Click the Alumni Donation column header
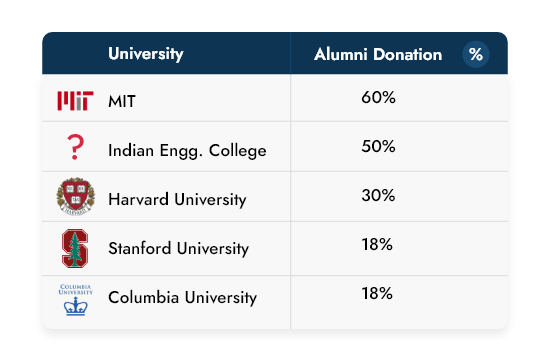The height and width of the screenshot is (361, 550). 378,54
